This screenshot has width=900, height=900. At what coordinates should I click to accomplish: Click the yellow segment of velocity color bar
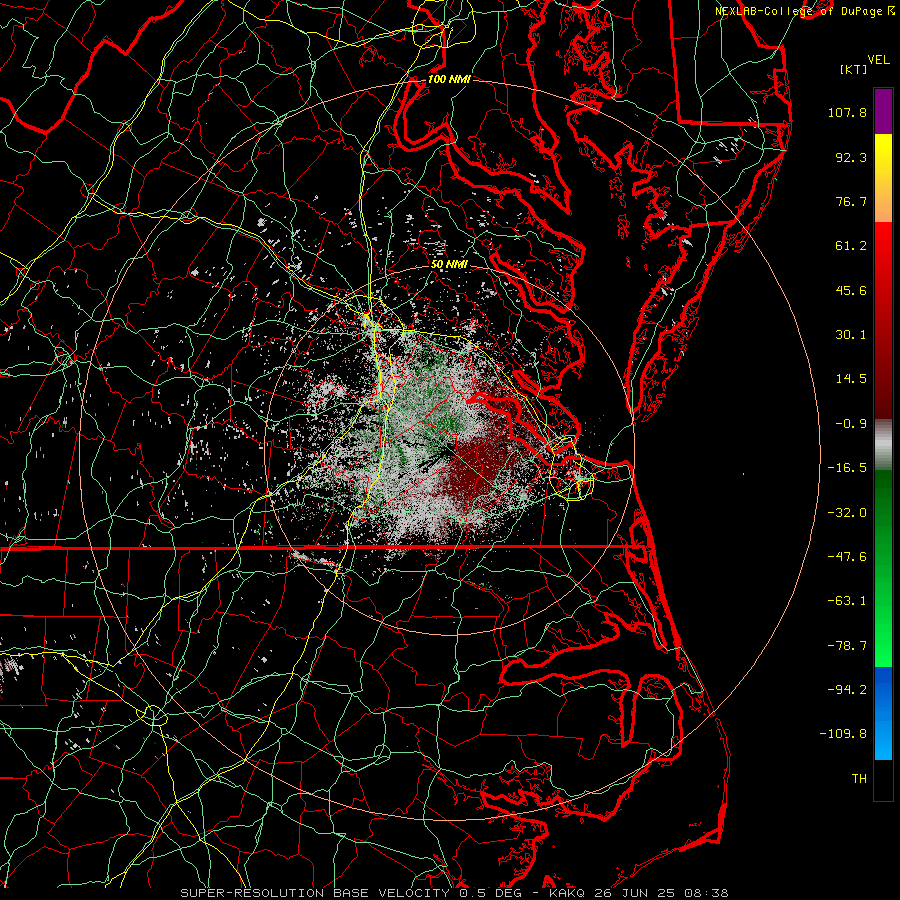point(883,156)
